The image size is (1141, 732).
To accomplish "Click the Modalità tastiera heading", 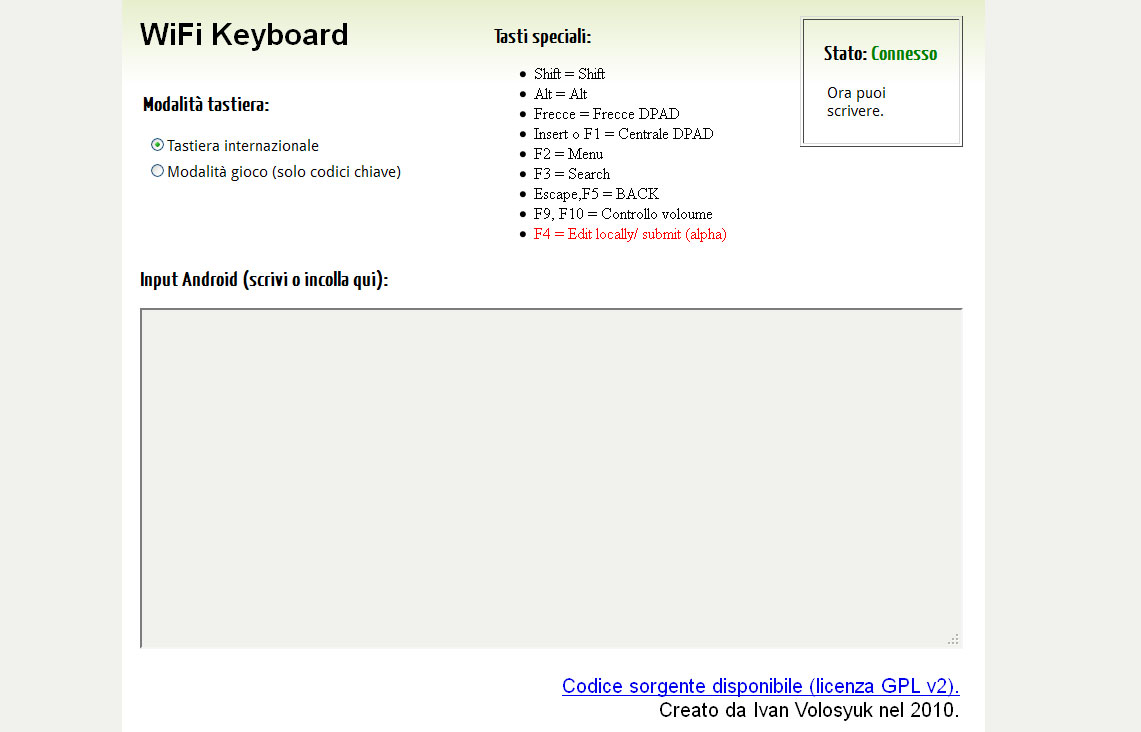I will [206, 105].
